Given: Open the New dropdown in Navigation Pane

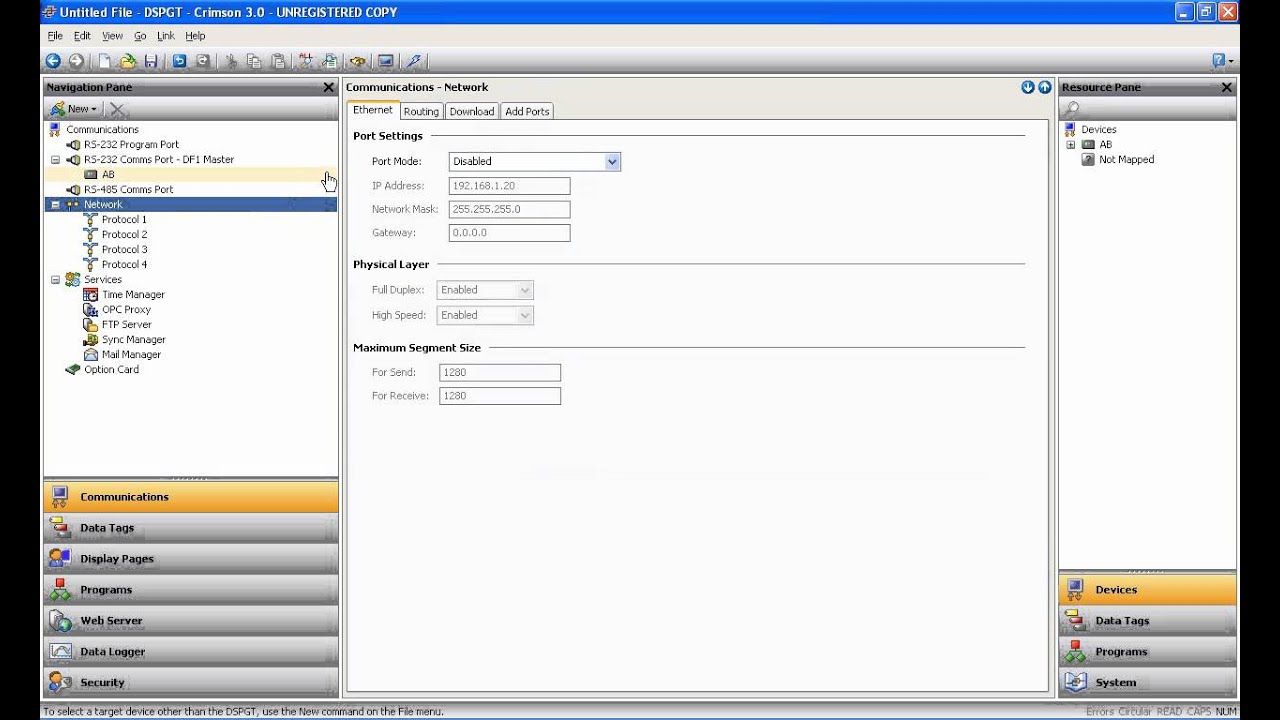Looking at the screenshot, I should [74, 109].
